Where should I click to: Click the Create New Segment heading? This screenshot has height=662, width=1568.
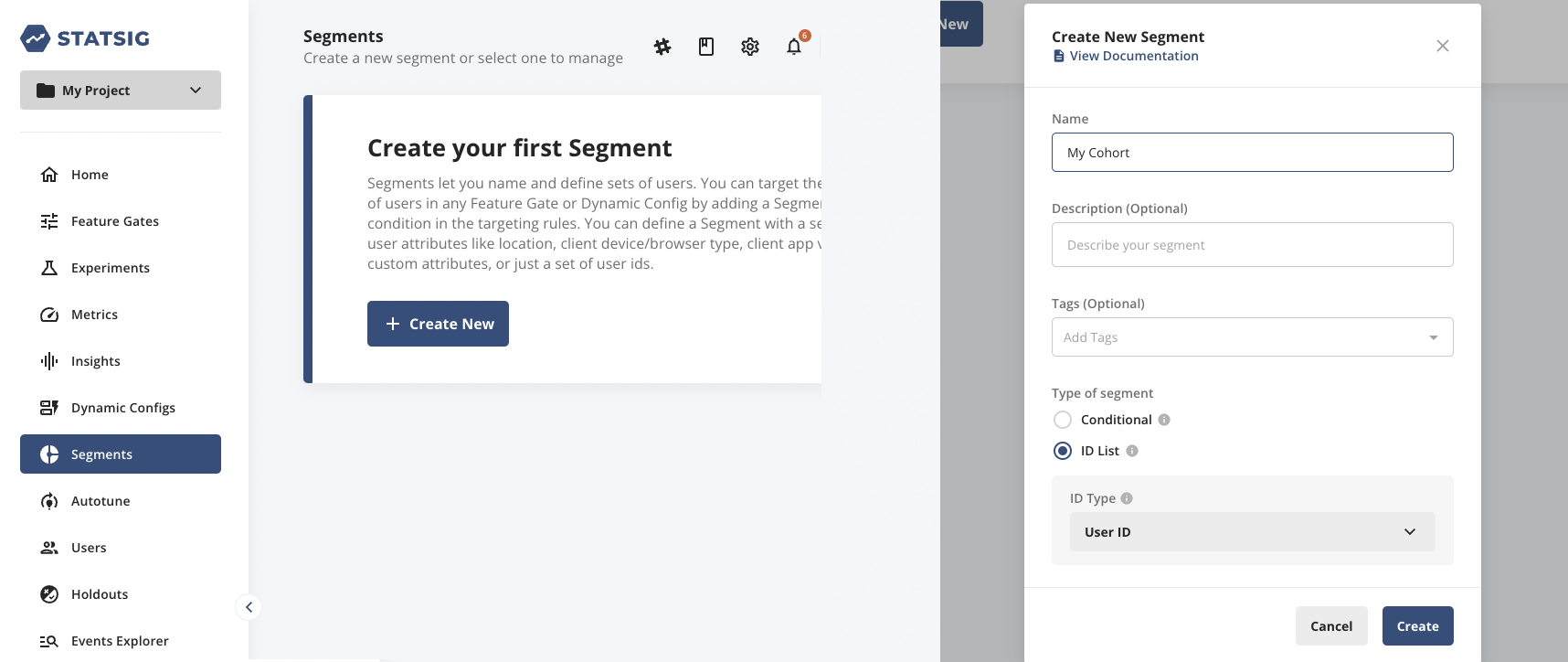point(1128,37)
